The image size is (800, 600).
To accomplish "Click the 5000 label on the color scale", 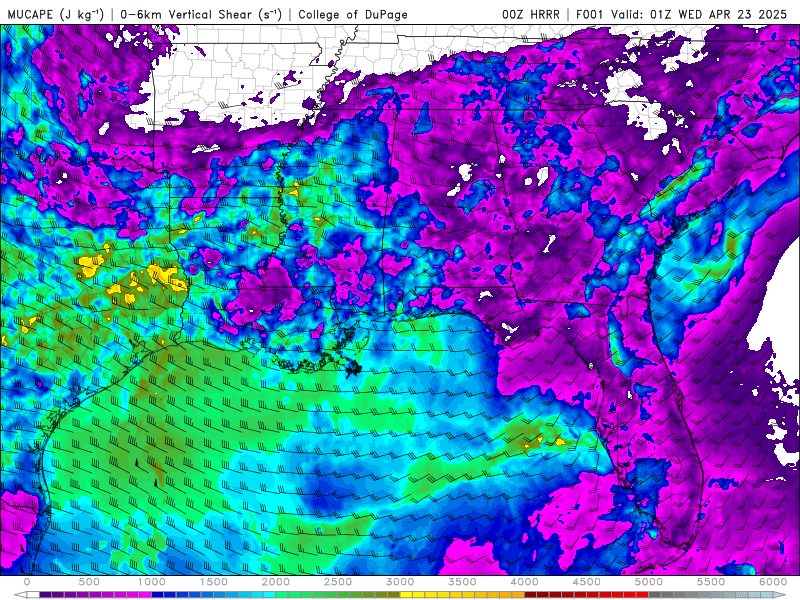I will (x=649, y=582).
